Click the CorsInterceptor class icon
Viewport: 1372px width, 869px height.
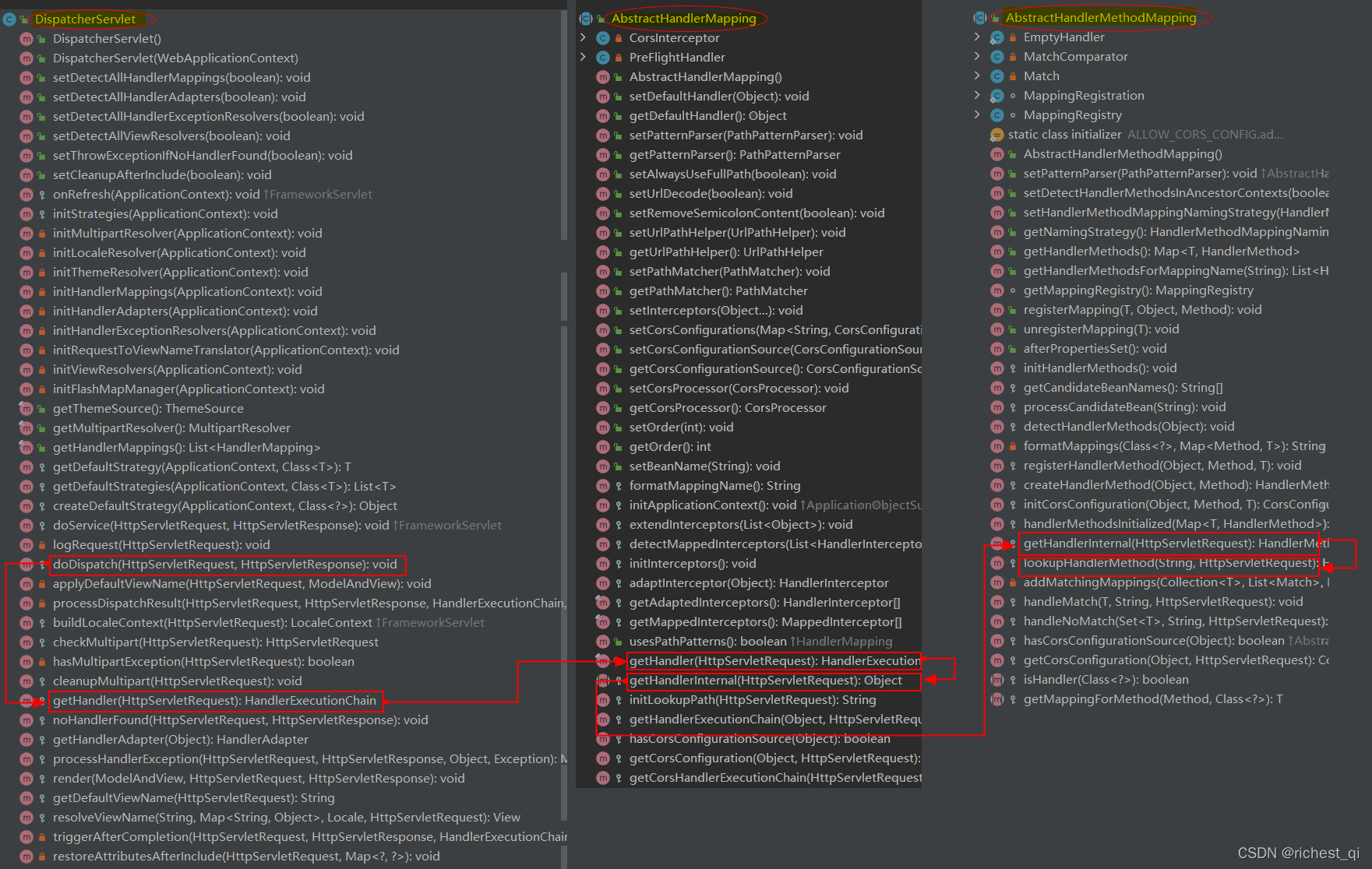pos(602,38)
